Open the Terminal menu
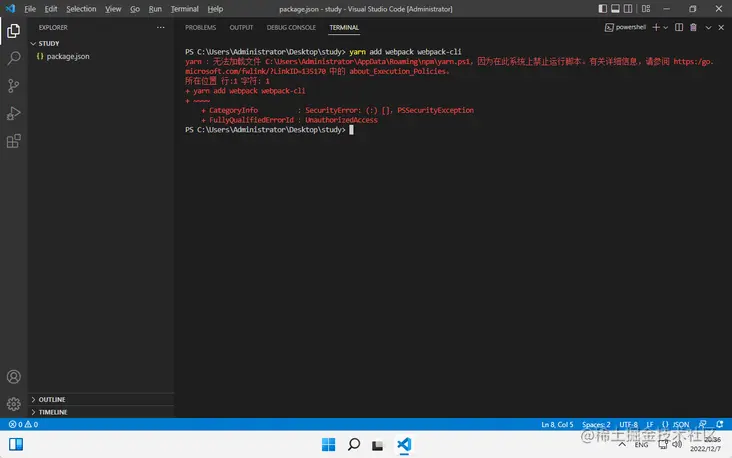Screen dimensions: 732x458 (x=184, y=9)
